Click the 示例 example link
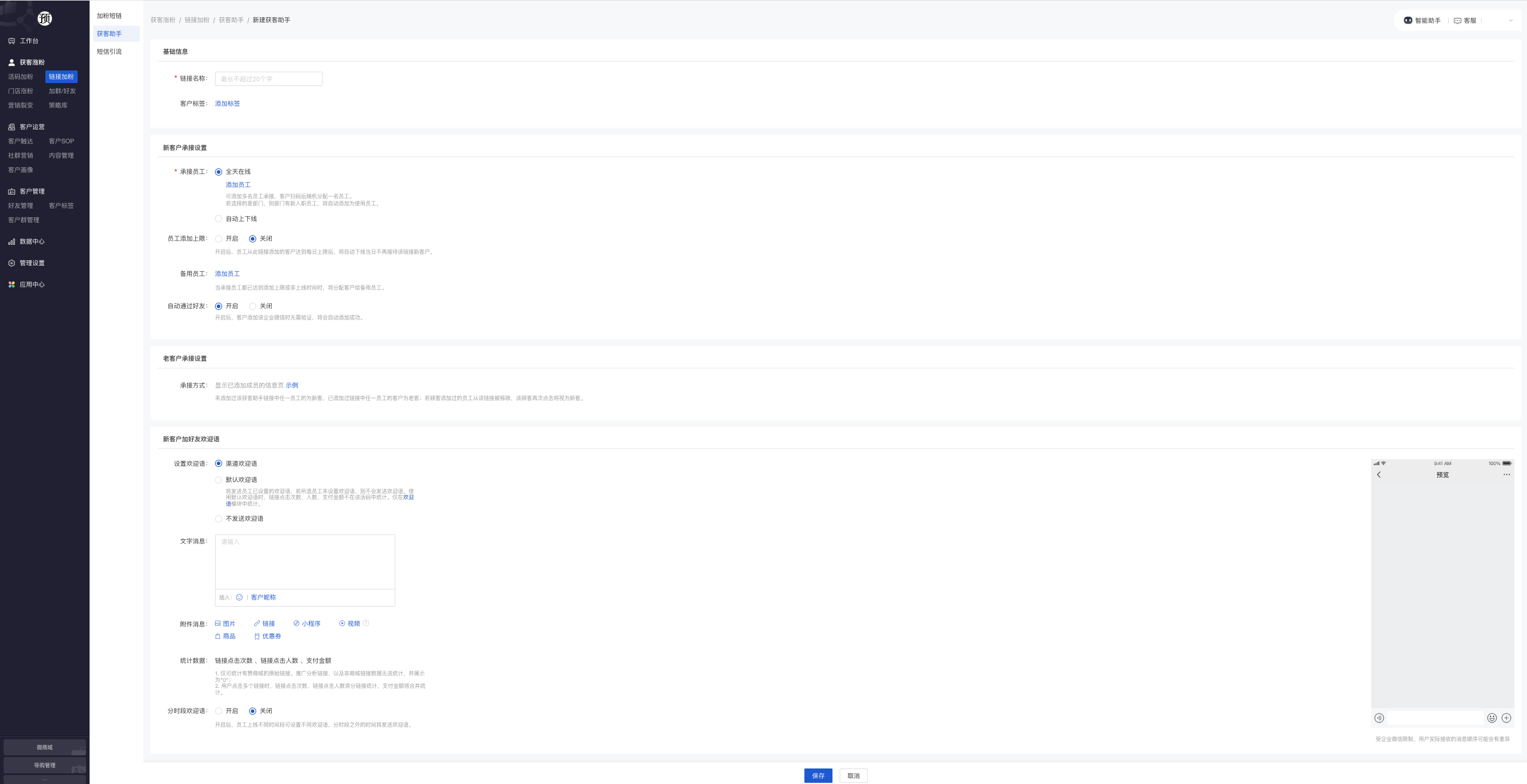 pos(292,386)
